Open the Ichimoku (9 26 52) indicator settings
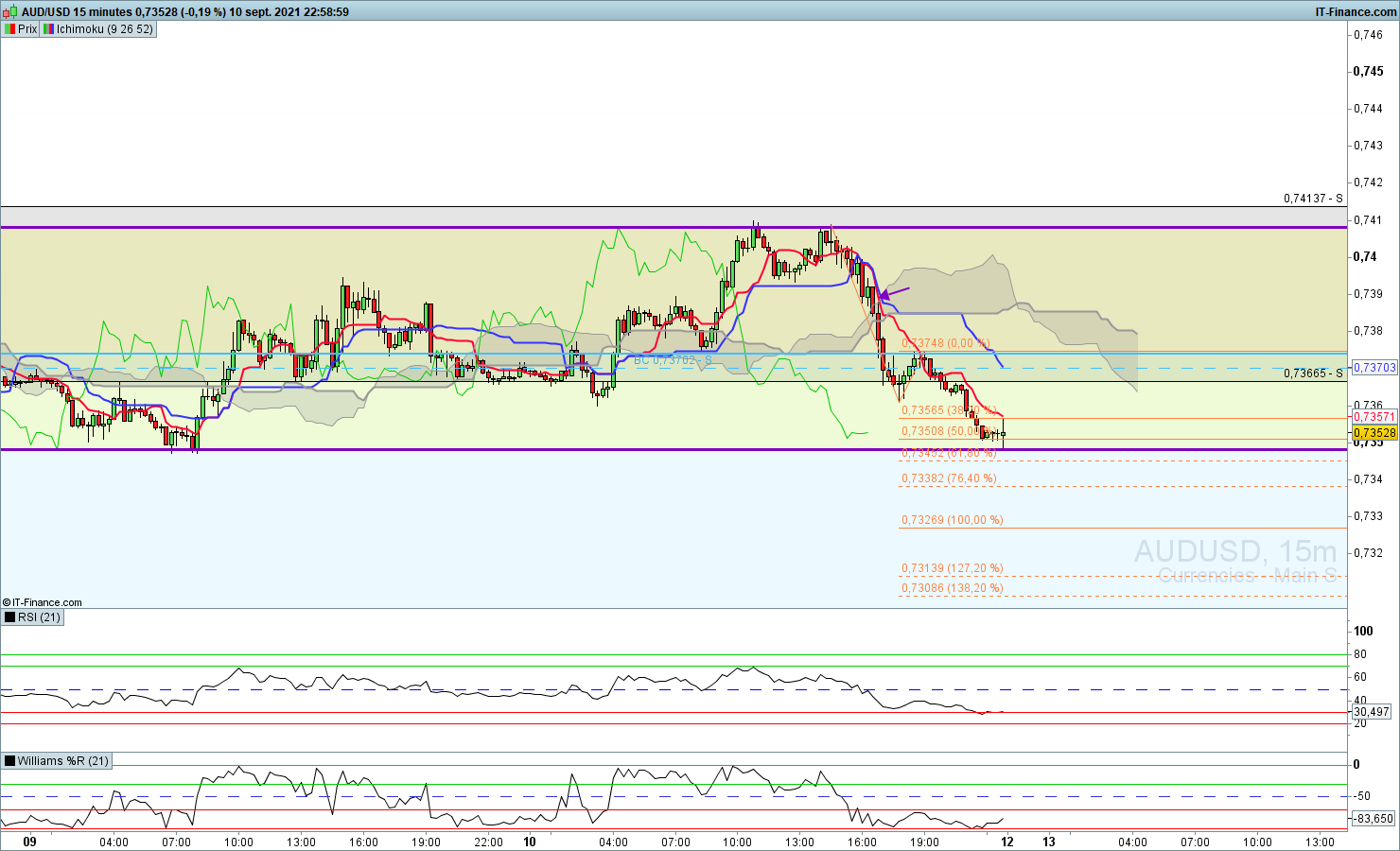 (x=98, y=29)
